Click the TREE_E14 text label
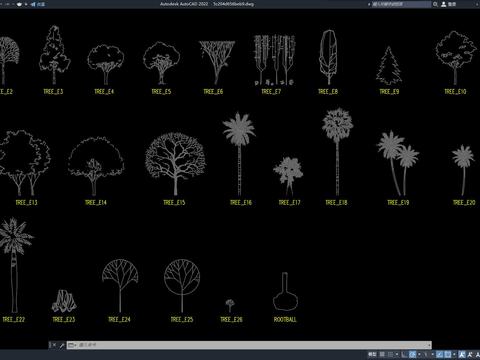 click(x=96, y=202)
